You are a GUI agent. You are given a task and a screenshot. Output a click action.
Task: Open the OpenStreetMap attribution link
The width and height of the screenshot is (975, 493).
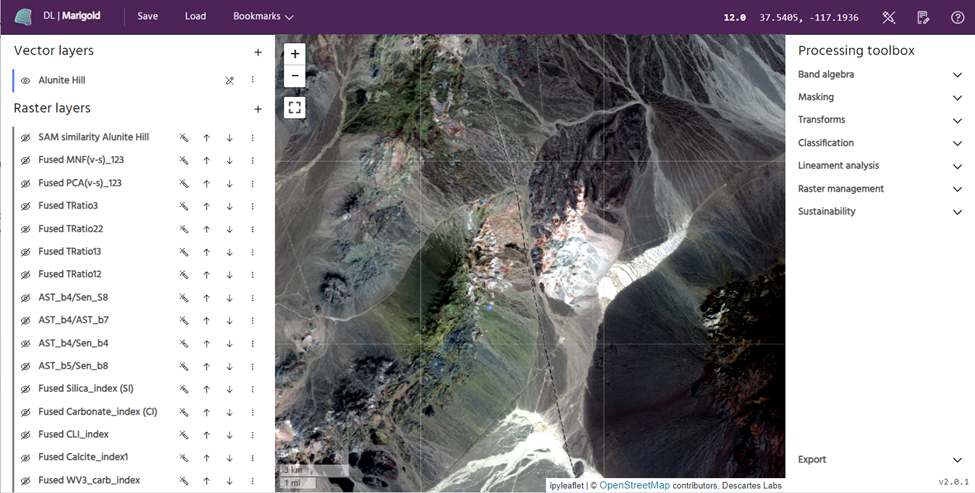click(634, 486)
